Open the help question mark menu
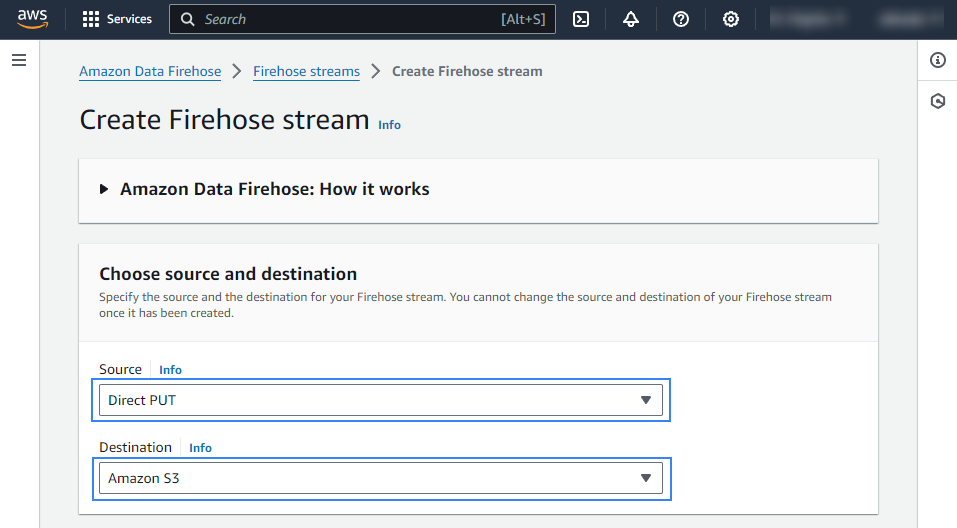This screenshot has height=528, width=957. tap(681, 19)
